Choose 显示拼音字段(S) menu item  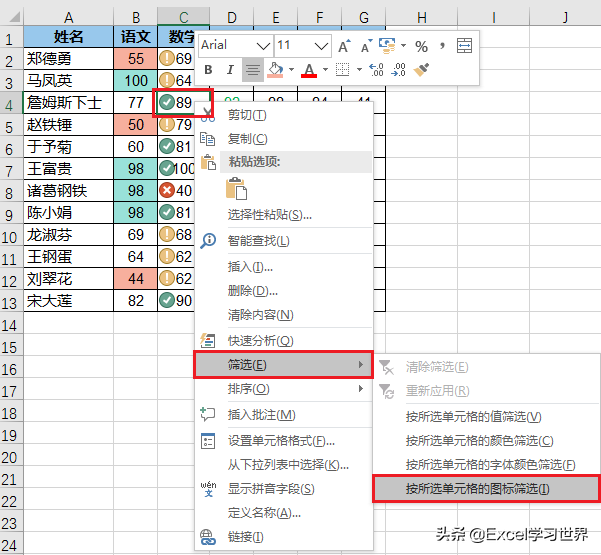pos(284,489)
